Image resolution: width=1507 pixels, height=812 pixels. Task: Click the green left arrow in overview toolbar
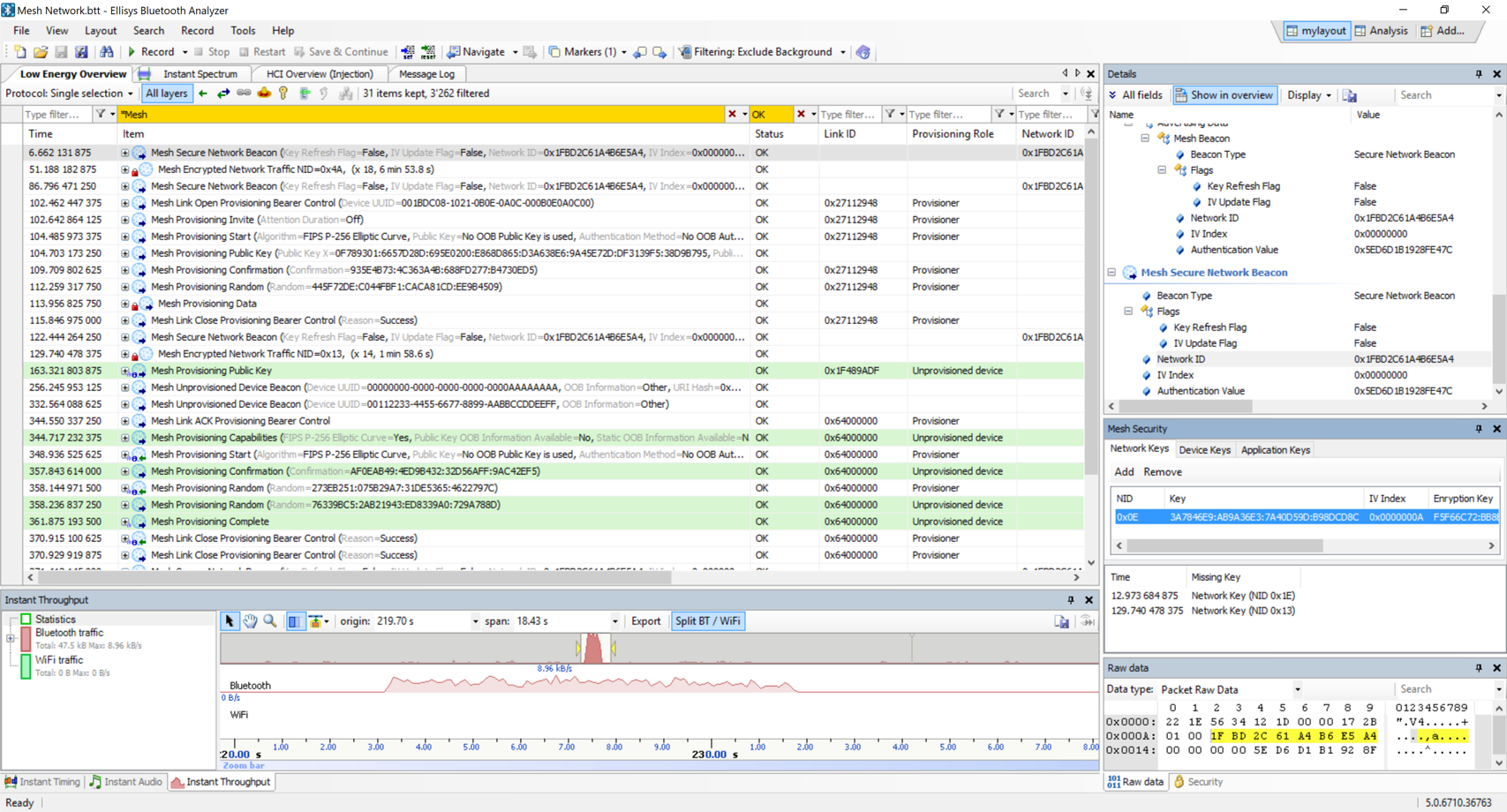coord(203,94)
